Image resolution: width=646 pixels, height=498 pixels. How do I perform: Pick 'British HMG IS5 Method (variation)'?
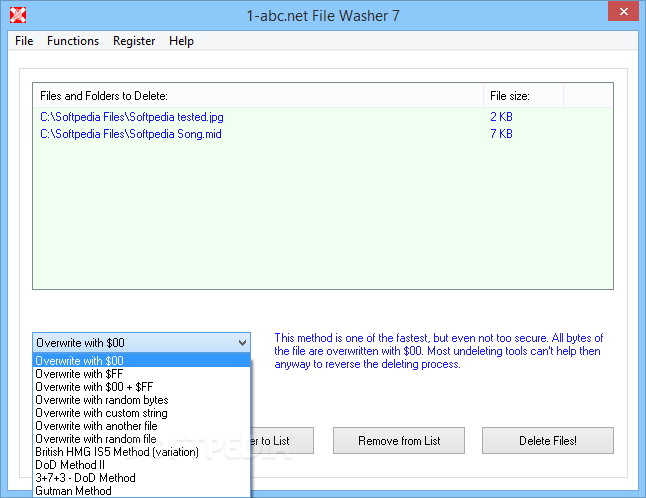pos(141,452)
